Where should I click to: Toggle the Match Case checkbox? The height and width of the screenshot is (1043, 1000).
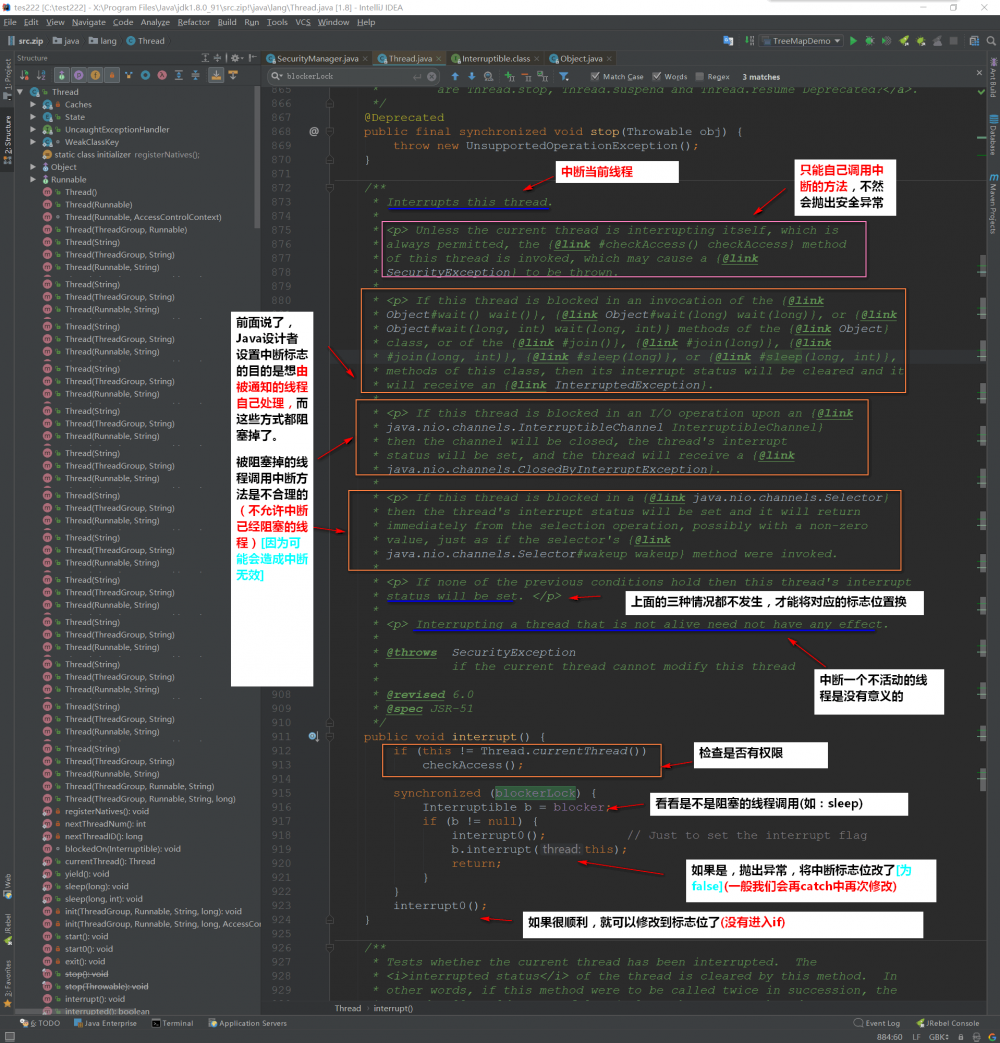click(x=596, y=76)
